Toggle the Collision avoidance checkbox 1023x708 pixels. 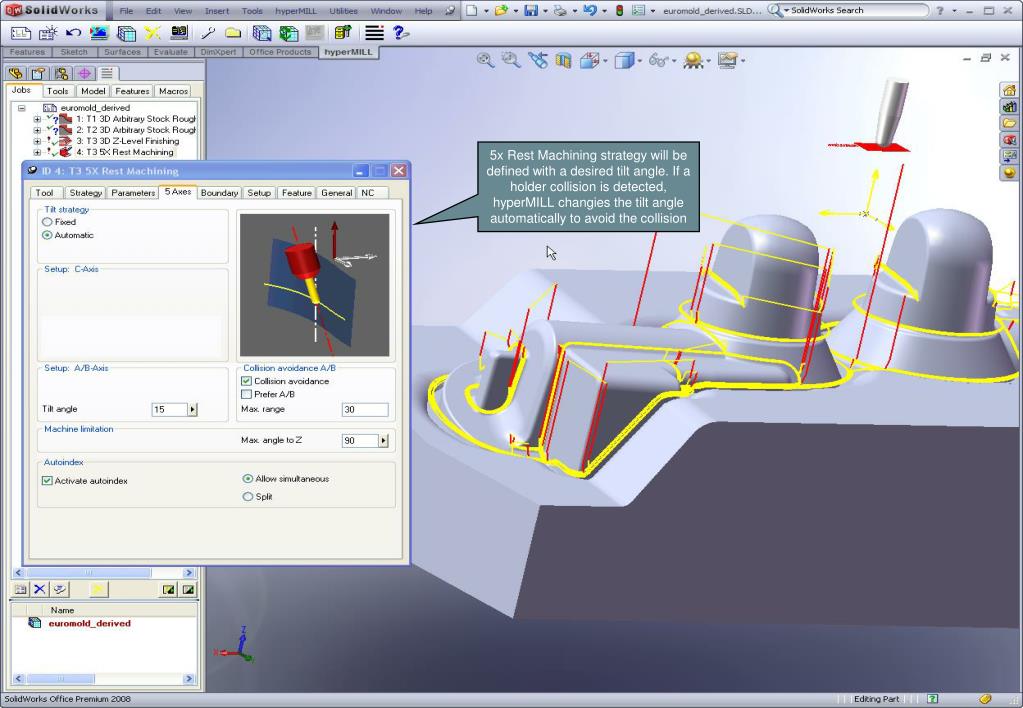(247, 381)
